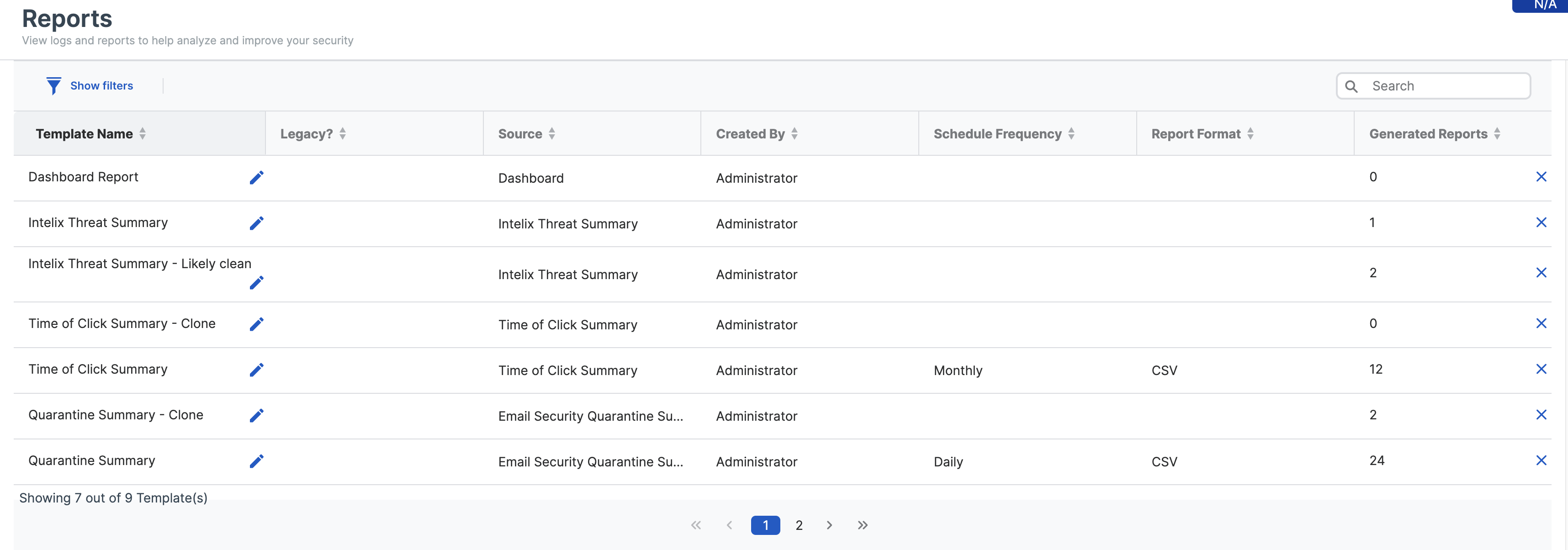This screenshot has height=550, width=1568.
Task: Delete the Time of Click Summary row
Action: click(1541, 369)
